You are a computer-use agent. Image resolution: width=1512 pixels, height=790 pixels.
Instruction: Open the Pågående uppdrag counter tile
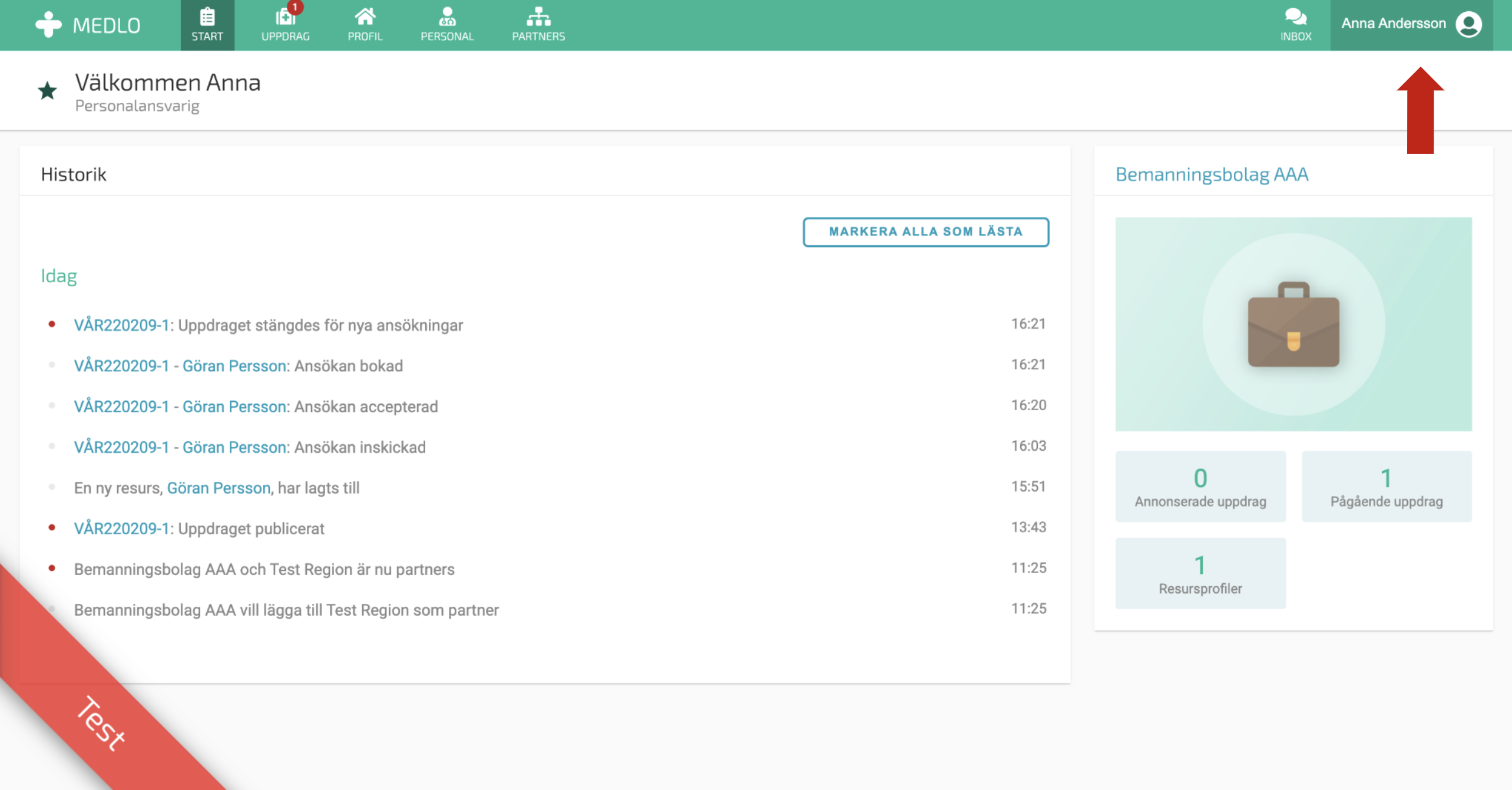pyautogui.click(x=1386, y=487)
